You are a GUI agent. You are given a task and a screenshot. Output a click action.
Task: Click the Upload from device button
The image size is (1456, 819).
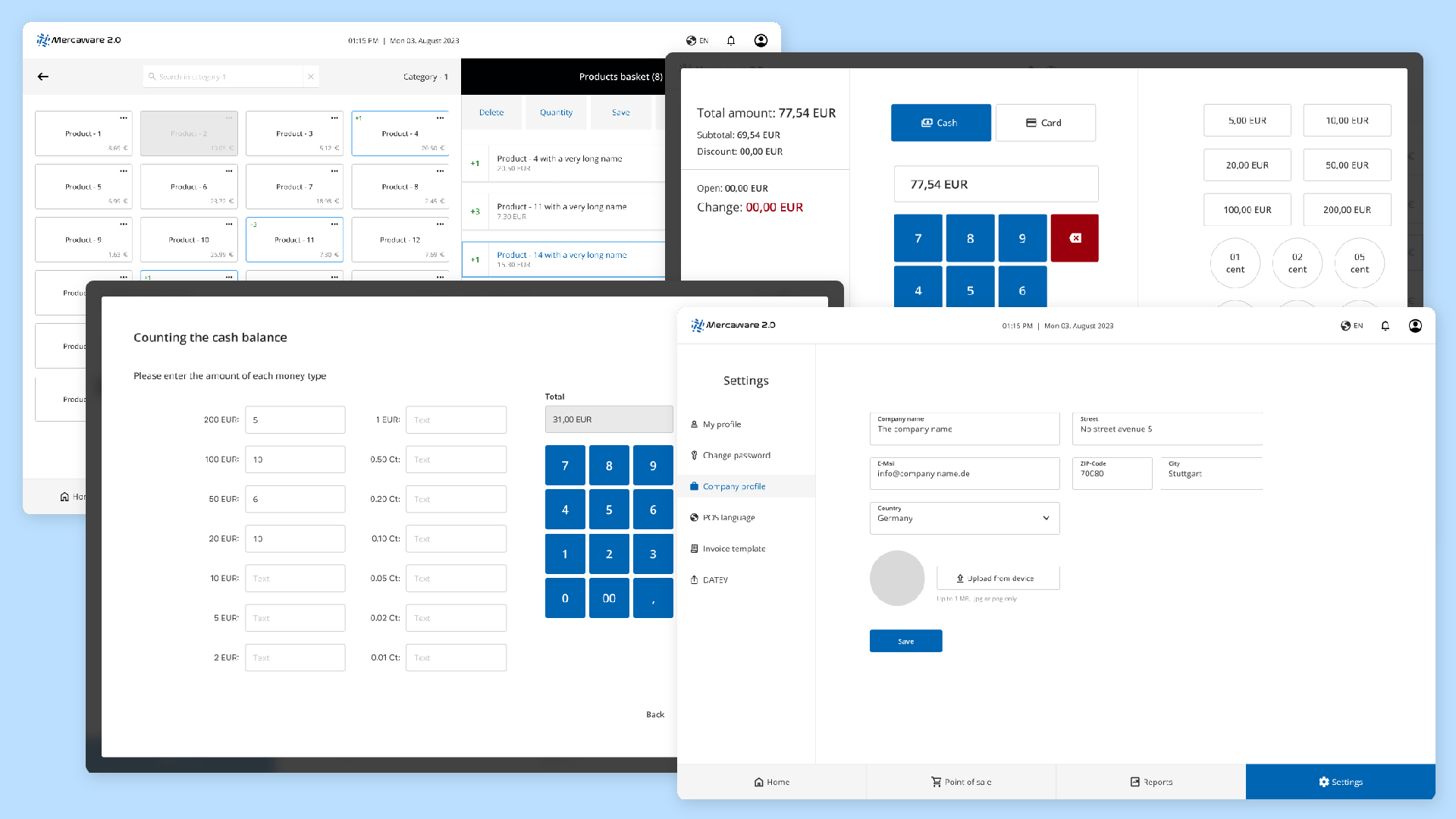tap(998, 579)
